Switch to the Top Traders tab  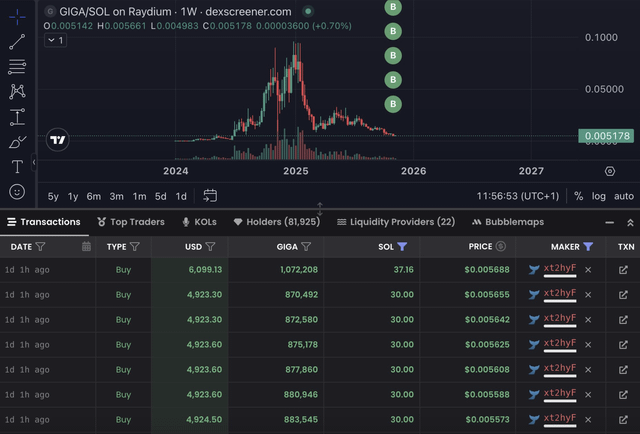point(132,222)
